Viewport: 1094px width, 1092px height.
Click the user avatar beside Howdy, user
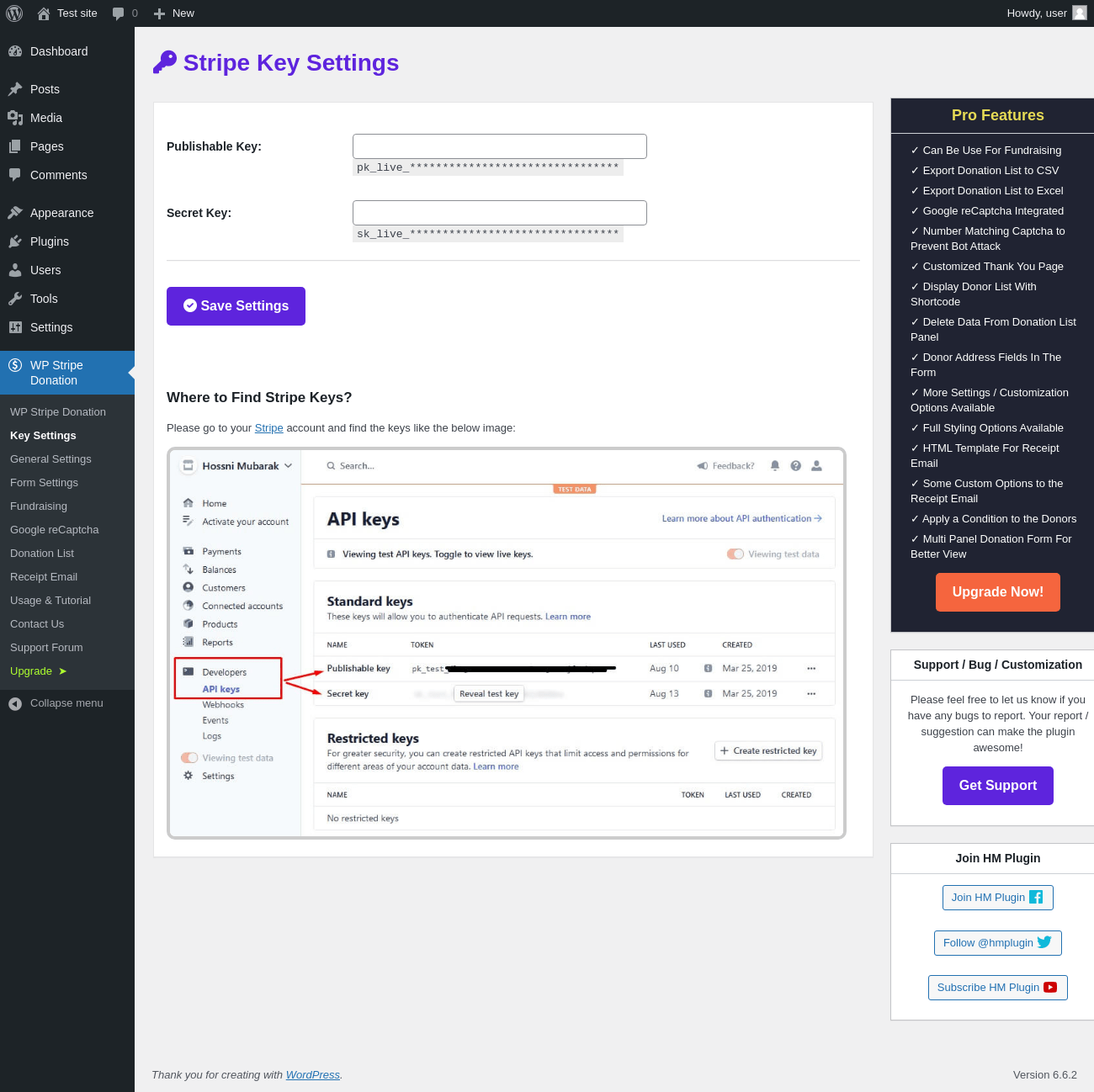pos(1080,13)
